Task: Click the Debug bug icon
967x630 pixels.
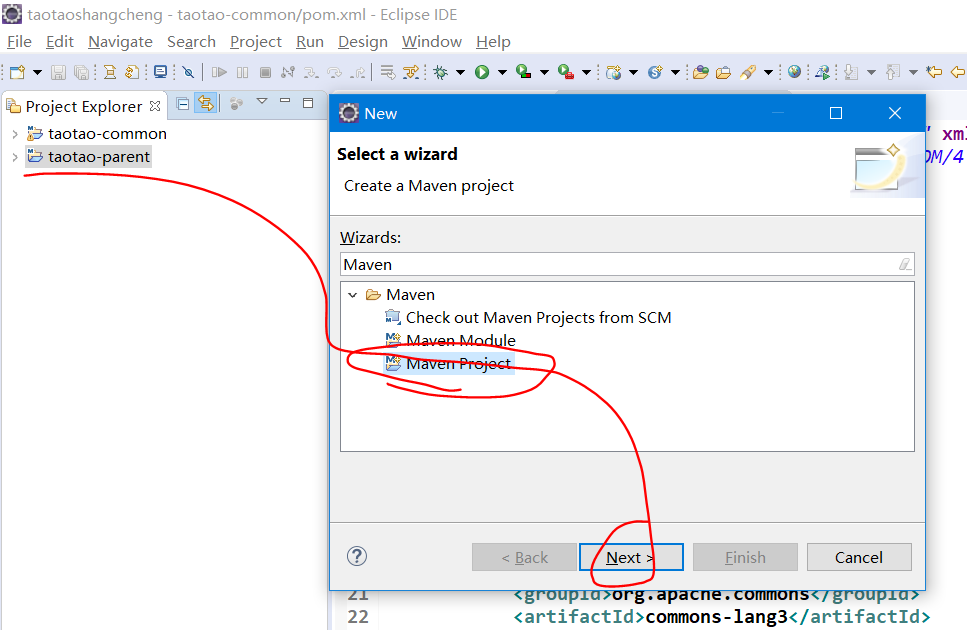Action: (440, 72)
